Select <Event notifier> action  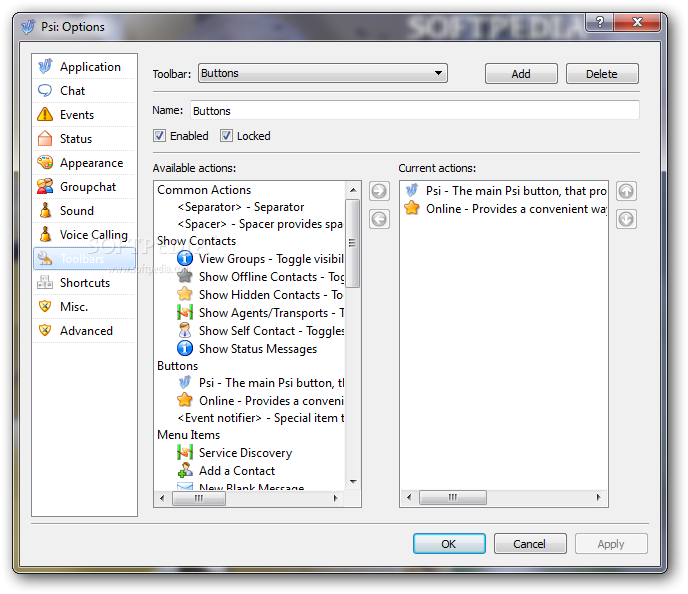coord(261,418)
